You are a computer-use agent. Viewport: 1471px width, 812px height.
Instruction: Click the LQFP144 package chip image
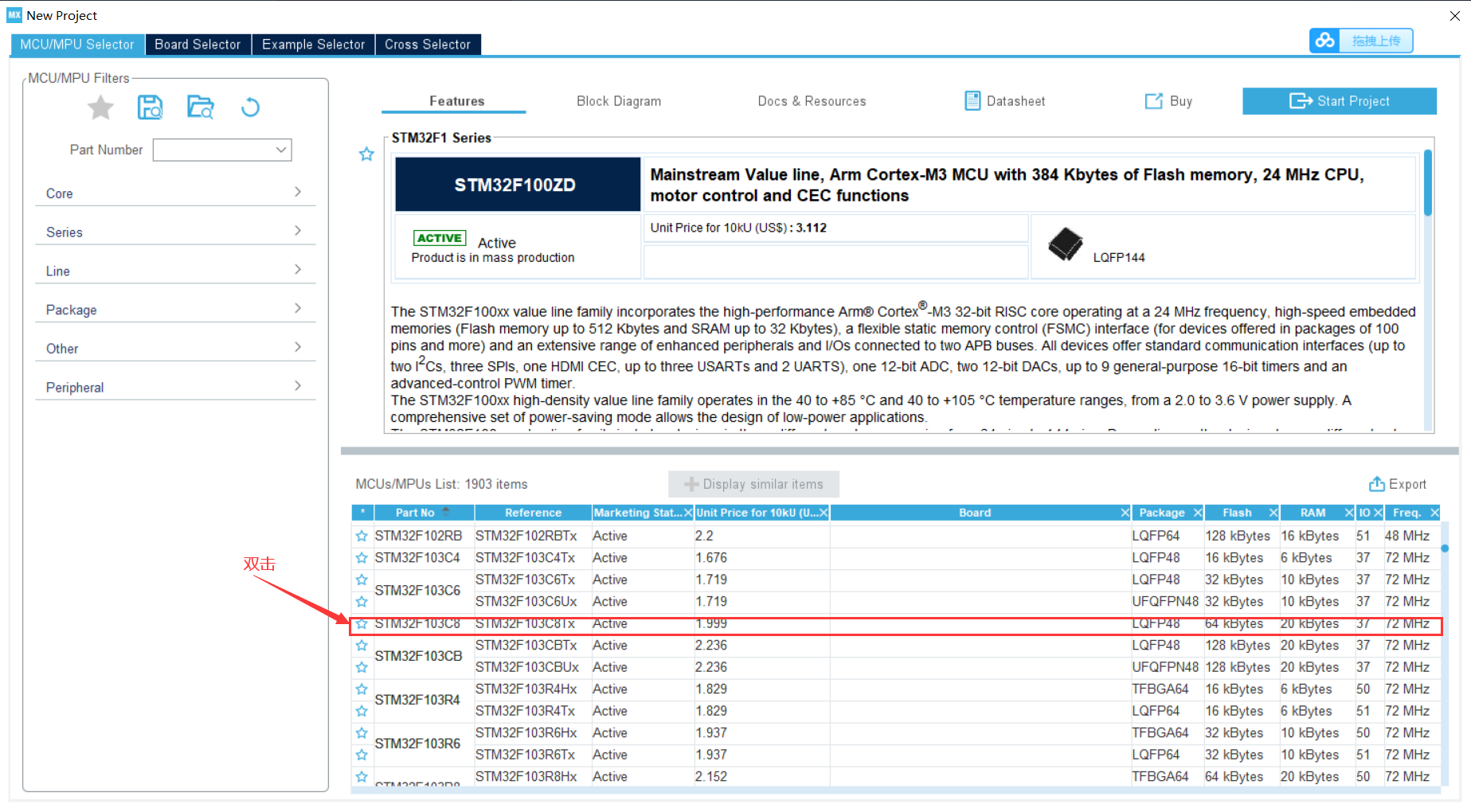(x=1066, y=244)
